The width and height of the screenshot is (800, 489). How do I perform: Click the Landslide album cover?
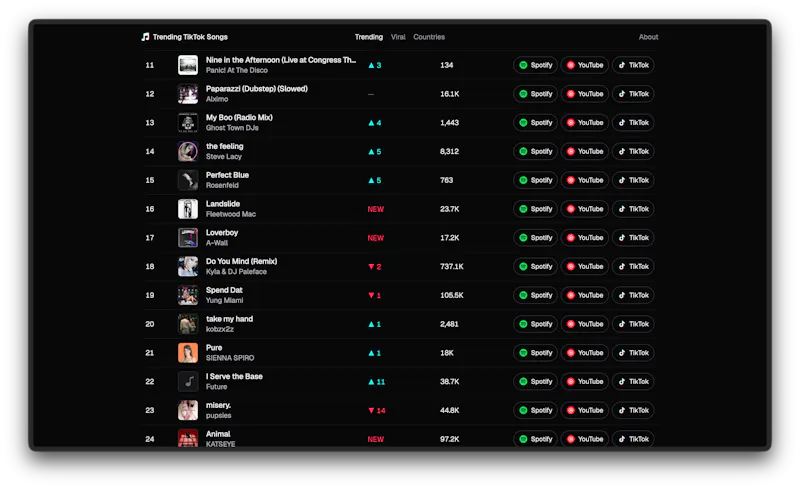coord(188,209)
